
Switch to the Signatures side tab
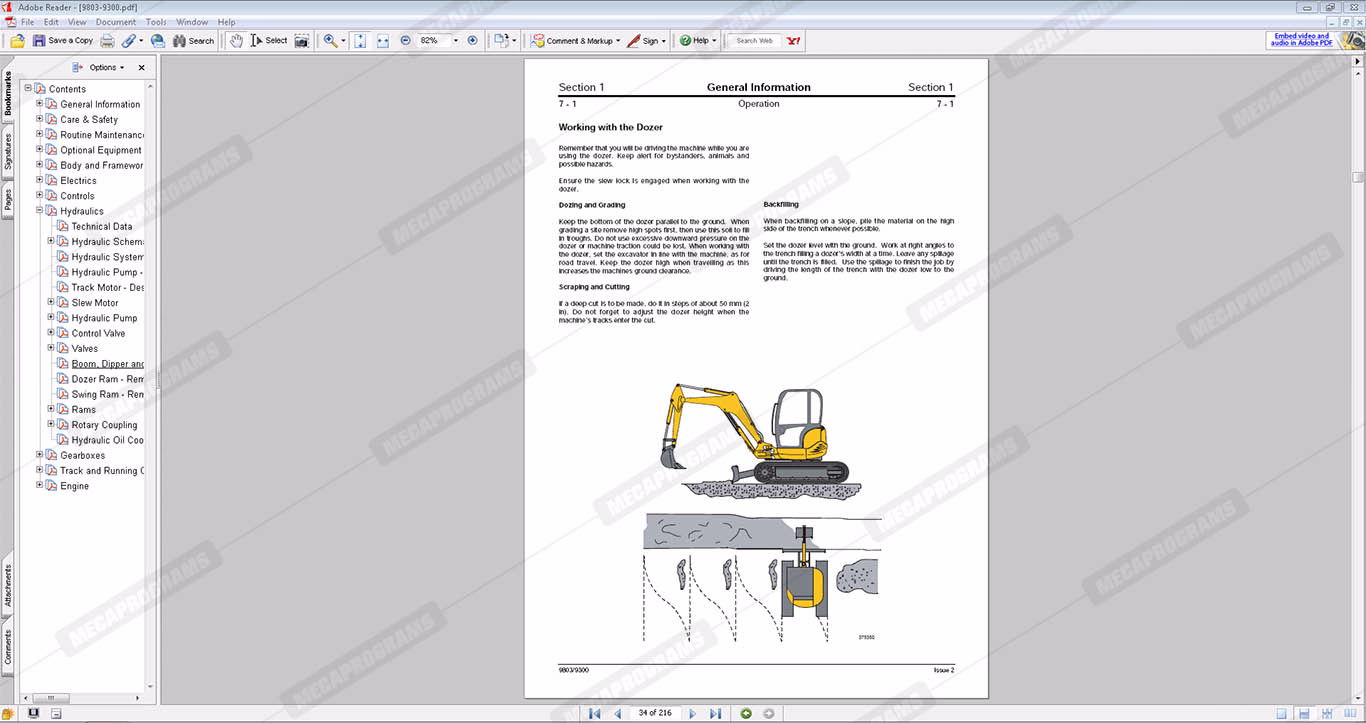coord(8,153)
